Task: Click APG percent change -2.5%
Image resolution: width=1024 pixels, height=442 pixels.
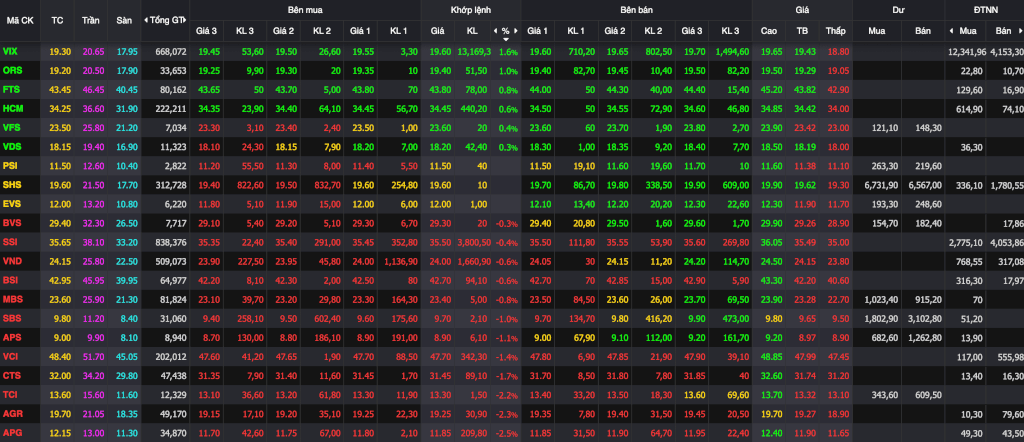Action: (x=507, y=433)
